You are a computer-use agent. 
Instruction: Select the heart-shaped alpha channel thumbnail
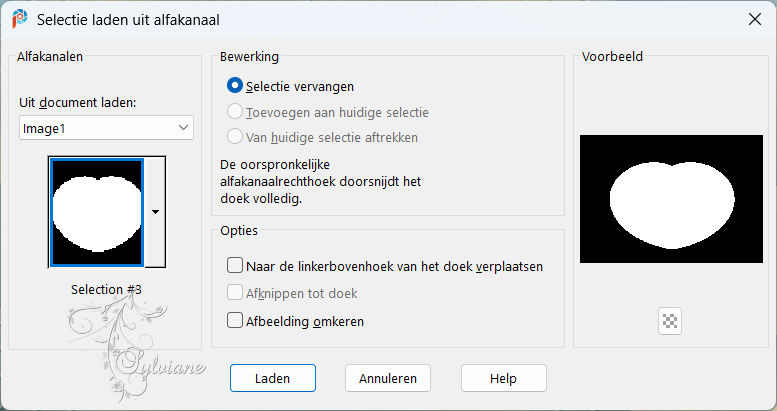(97, 212)
